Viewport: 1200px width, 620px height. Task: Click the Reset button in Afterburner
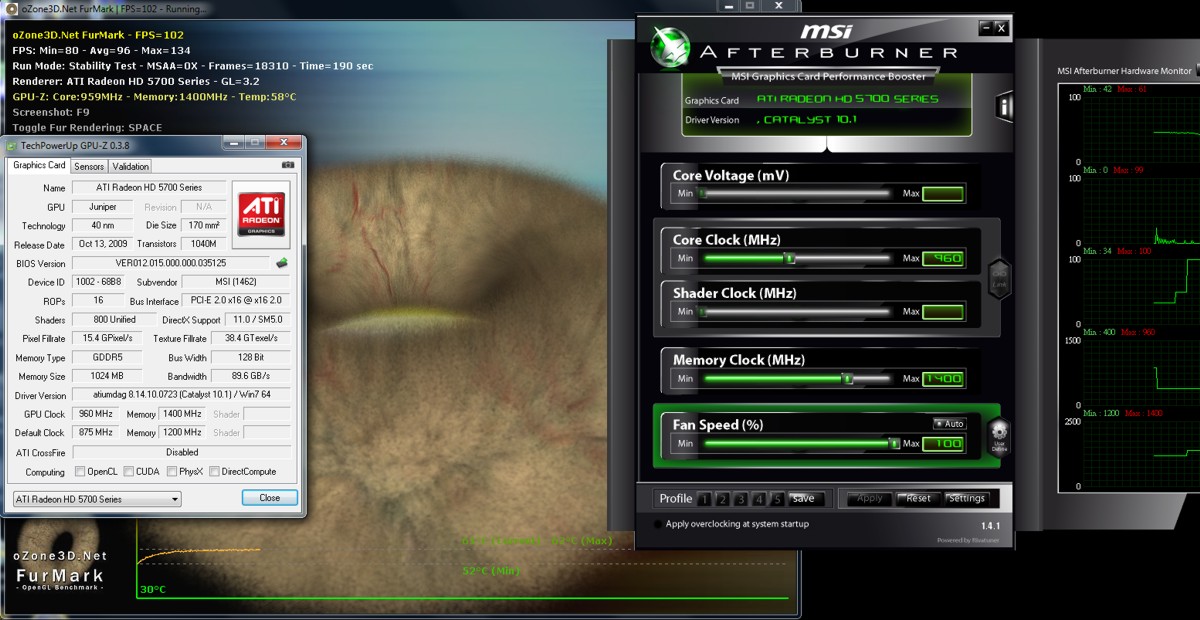[918, 499]
